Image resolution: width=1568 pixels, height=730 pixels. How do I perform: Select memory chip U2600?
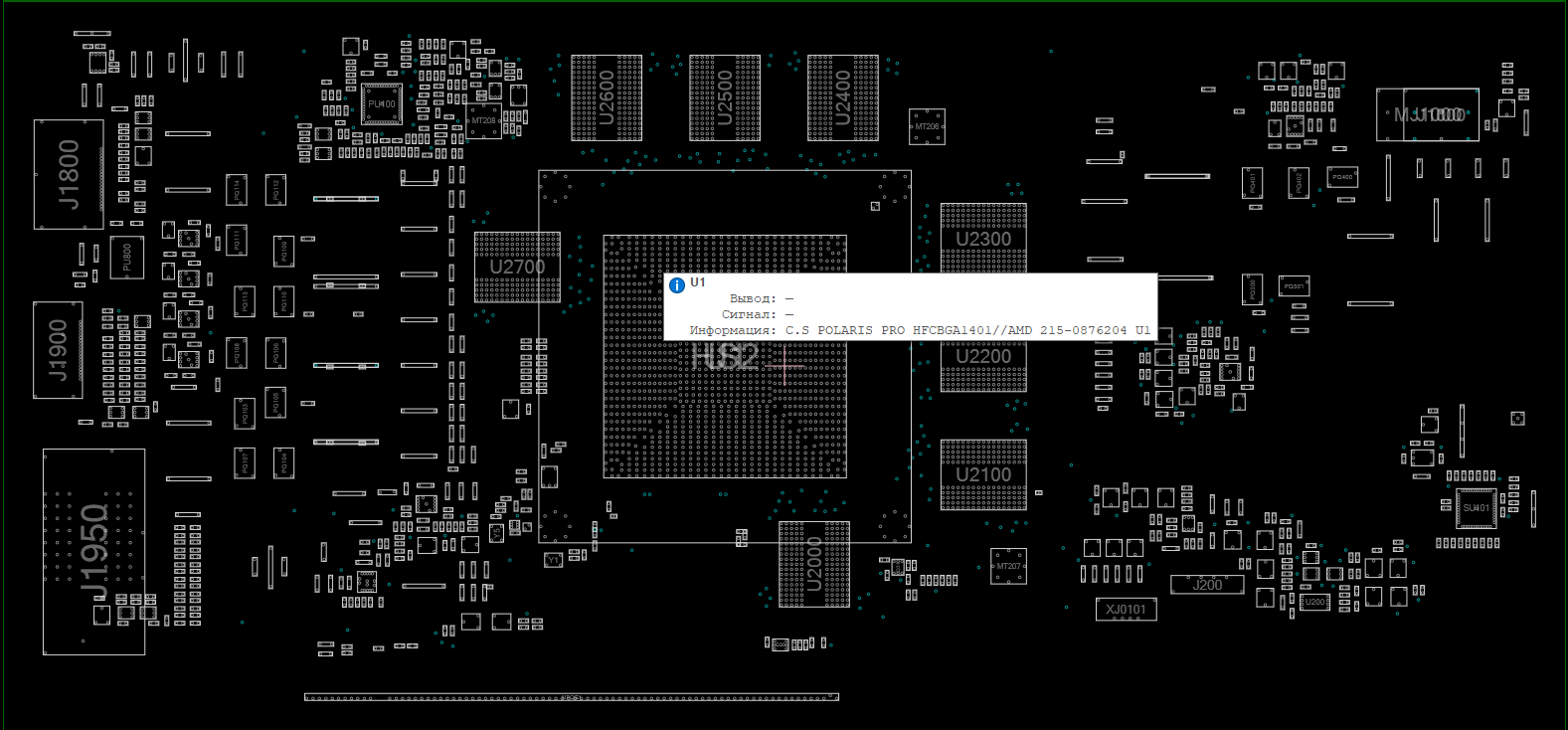point(606,97)
